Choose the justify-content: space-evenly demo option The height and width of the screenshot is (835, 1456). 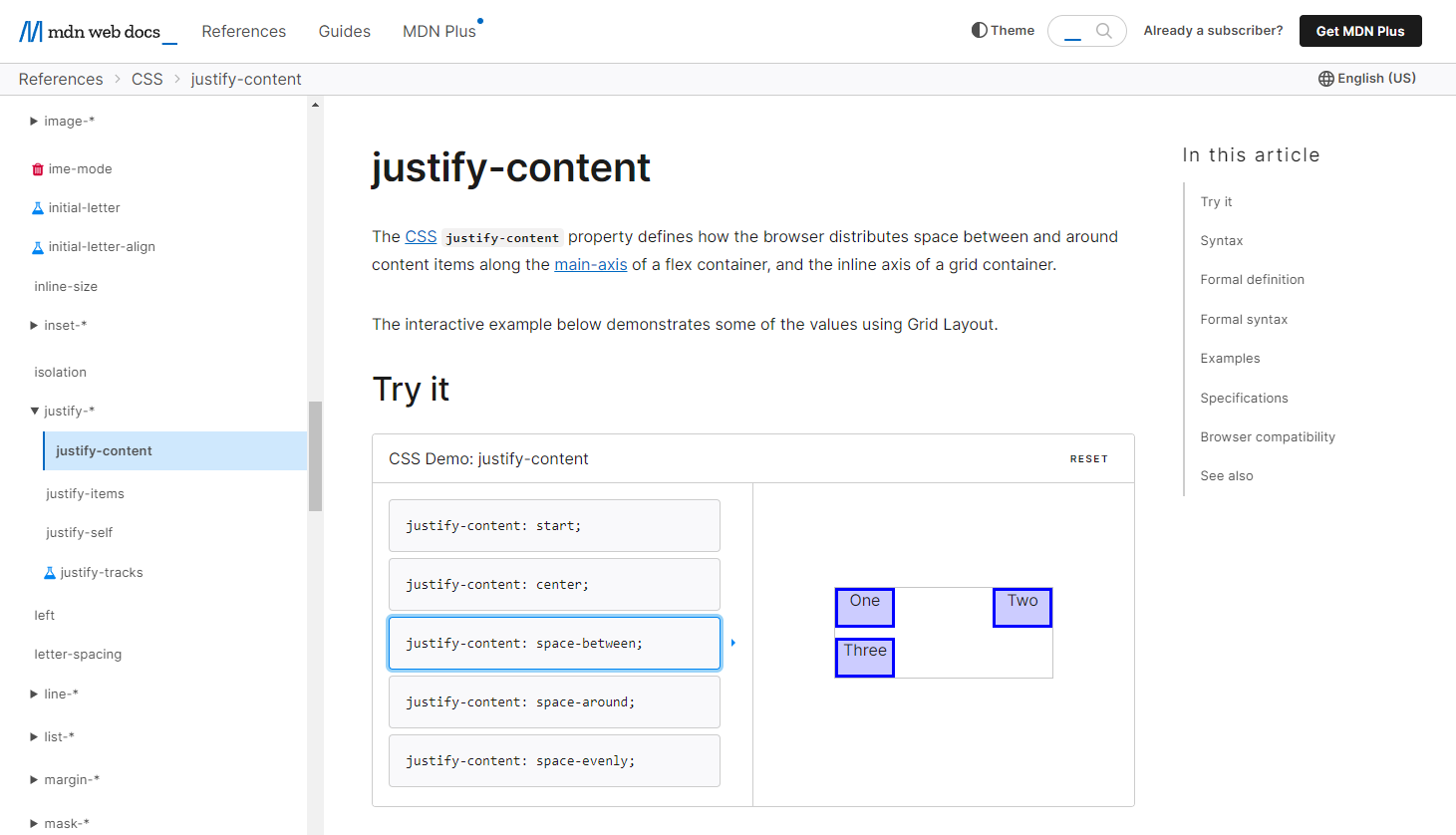click(x=554, y=760)
